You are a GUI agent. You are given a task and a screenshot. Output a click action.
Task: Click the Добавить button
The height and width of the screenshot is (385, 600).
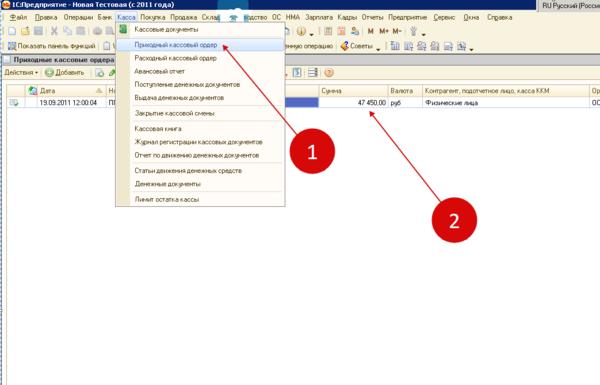tap(65, 72)
